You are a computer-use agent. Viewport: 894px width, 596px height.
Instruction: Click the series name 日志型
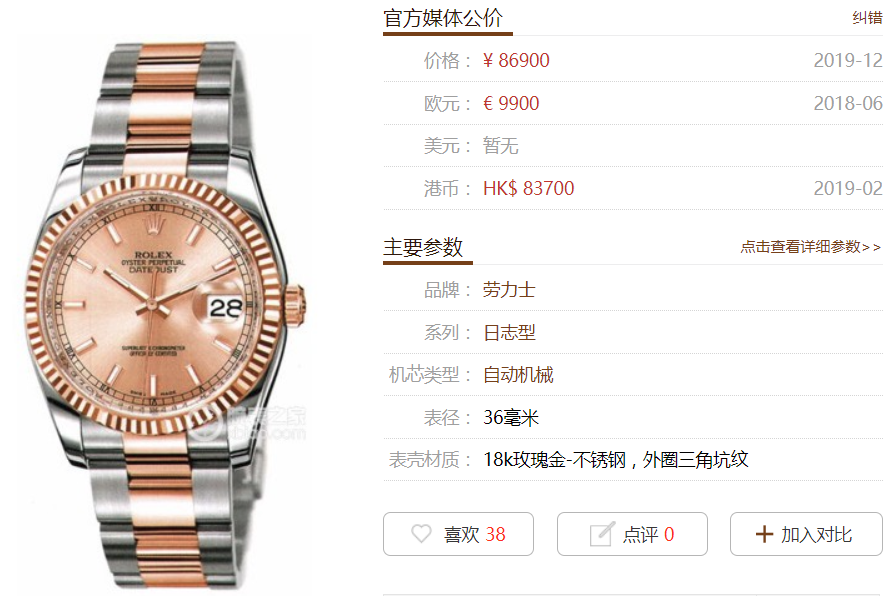point(509,332)
